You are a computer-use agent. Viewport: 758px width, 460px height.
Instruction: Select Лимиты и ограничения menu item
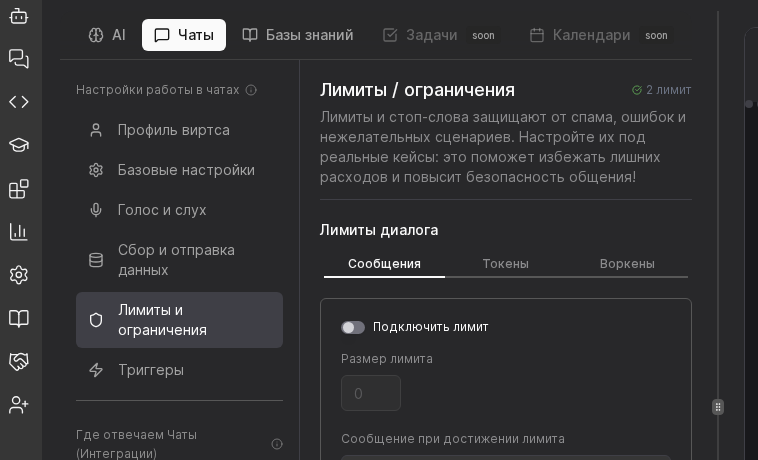pos(179,320)
